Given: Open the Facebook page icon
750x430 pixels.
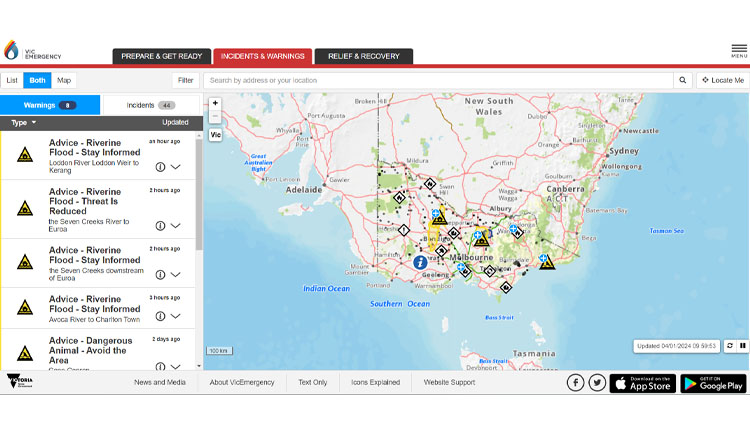Looking at the screenshot, I should [575, 383].
